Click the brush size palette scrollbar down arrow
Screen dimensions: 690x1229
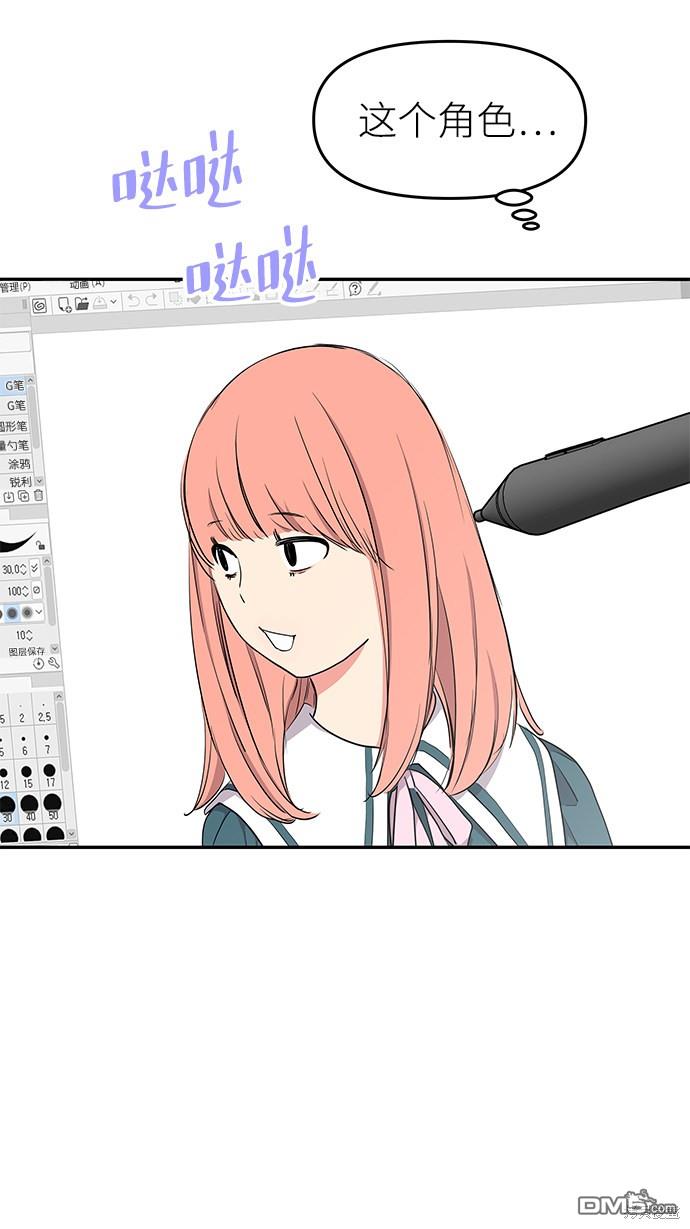coord(70,834)
